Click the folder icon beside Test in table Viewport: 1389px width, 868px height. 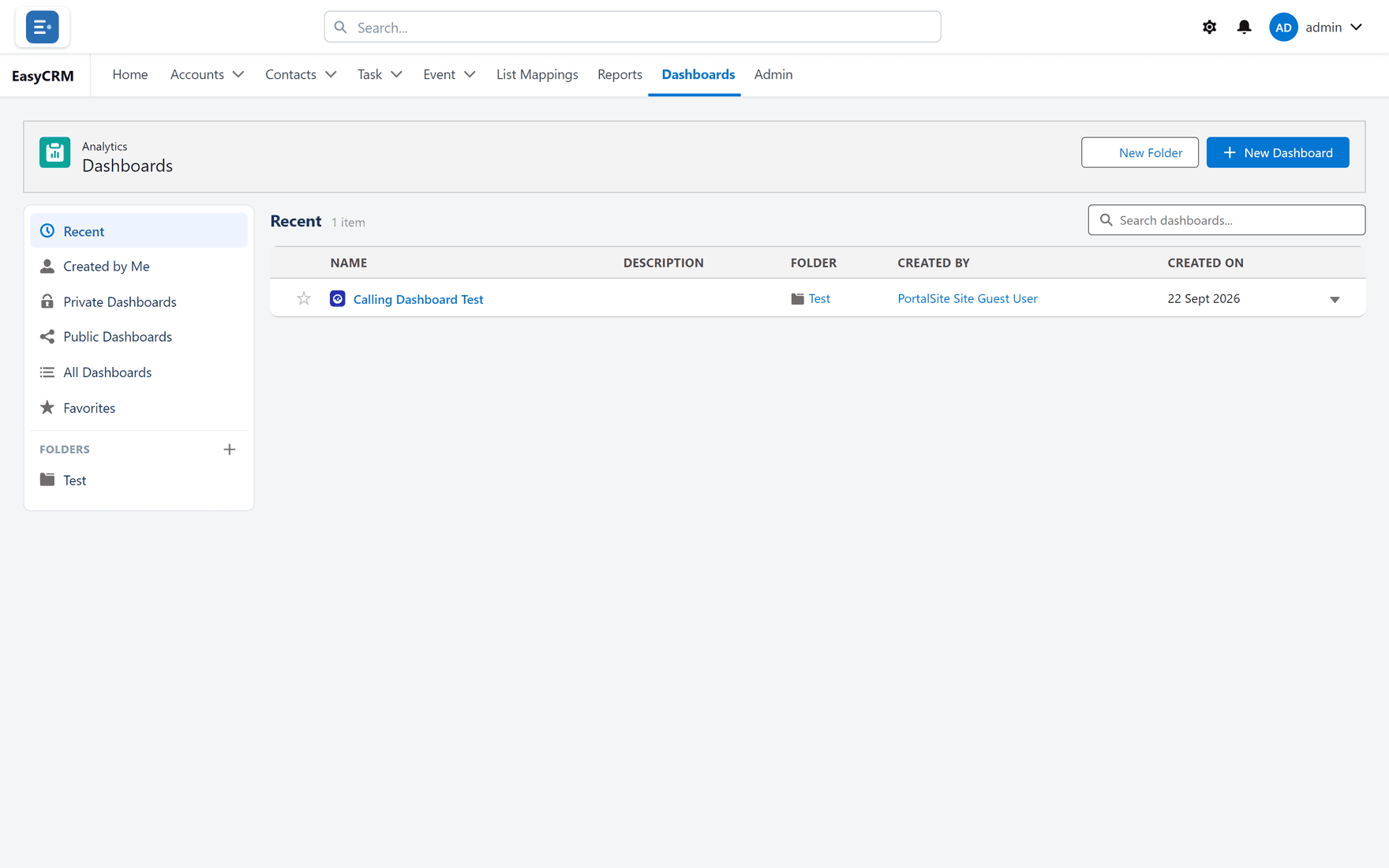coord(797,298)
